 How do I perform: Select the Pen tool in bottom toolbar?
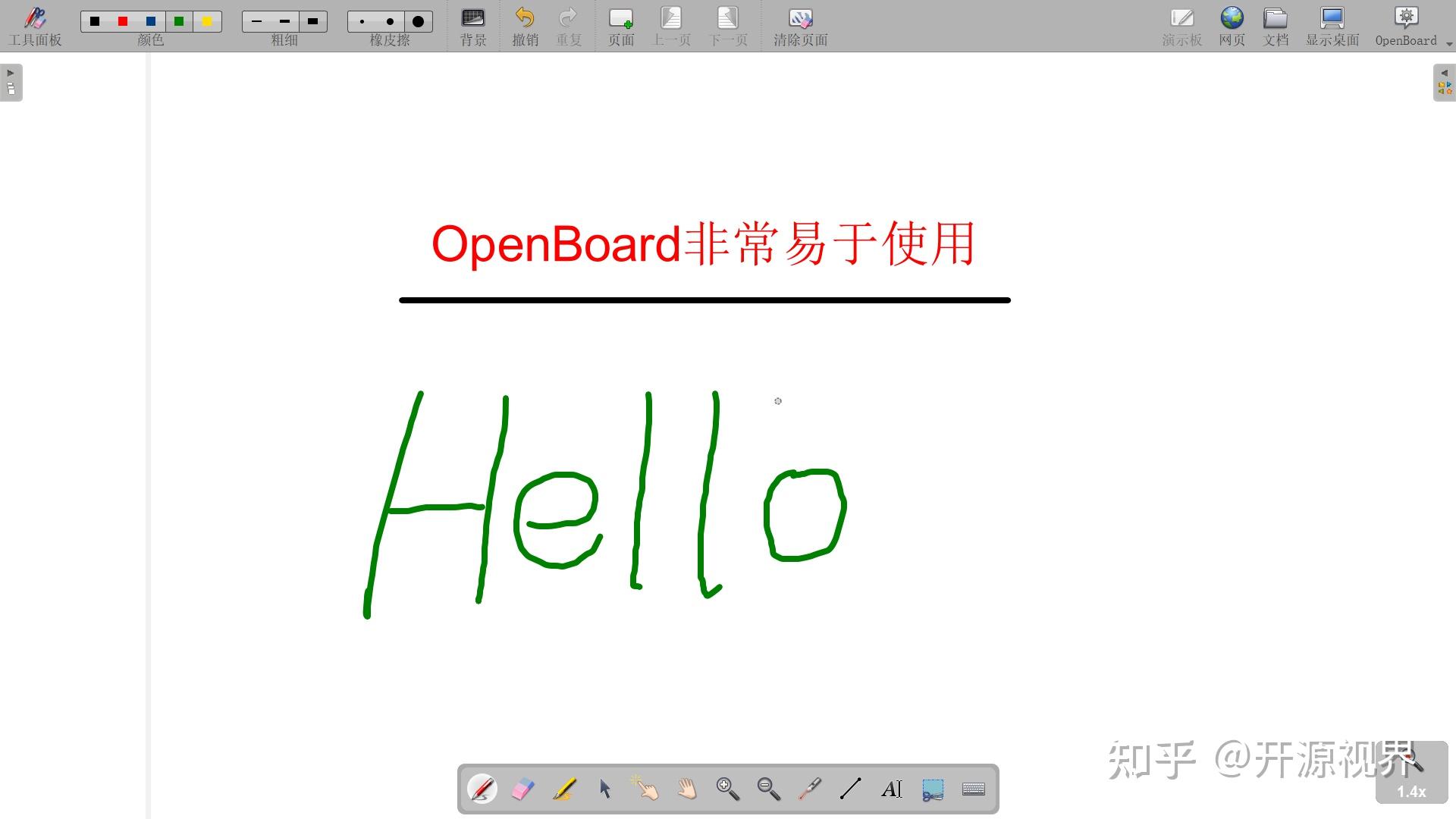482,789
